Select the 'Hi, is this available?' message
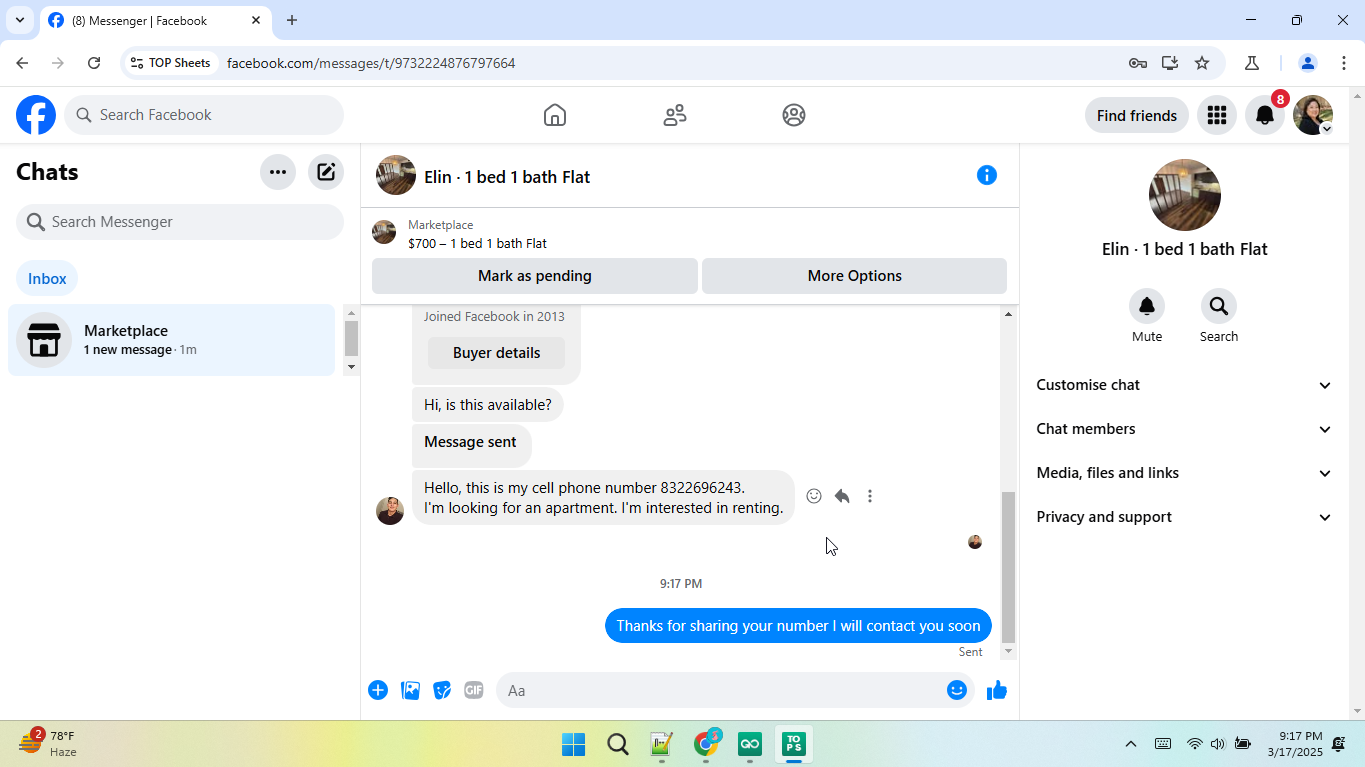The height and width of the screenshot is (767, 1365). (x=488, y=405)
